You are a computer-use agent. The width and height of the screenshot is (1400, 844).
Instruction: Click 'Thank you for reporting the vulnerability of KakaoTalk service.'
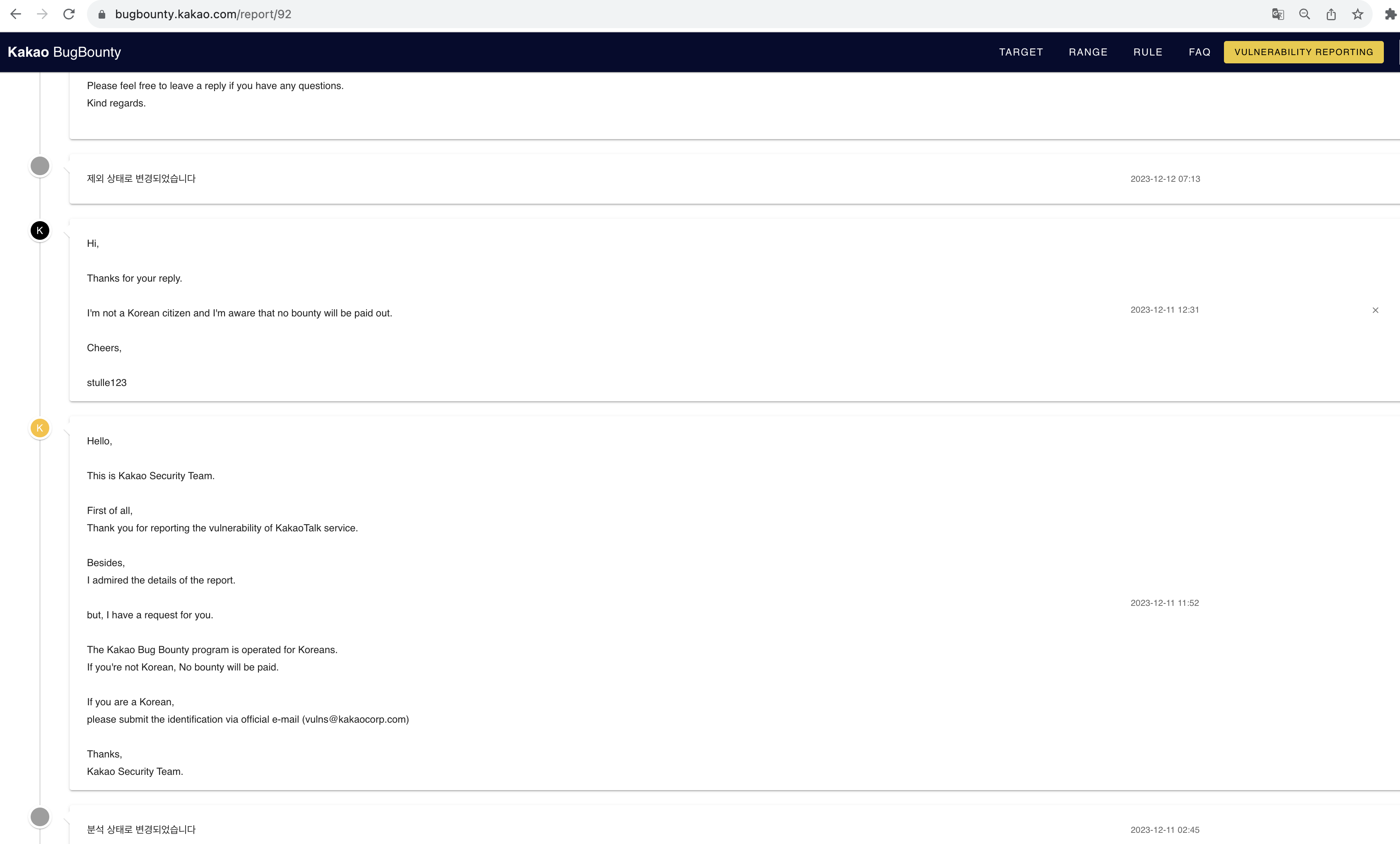tap(222, 528)
